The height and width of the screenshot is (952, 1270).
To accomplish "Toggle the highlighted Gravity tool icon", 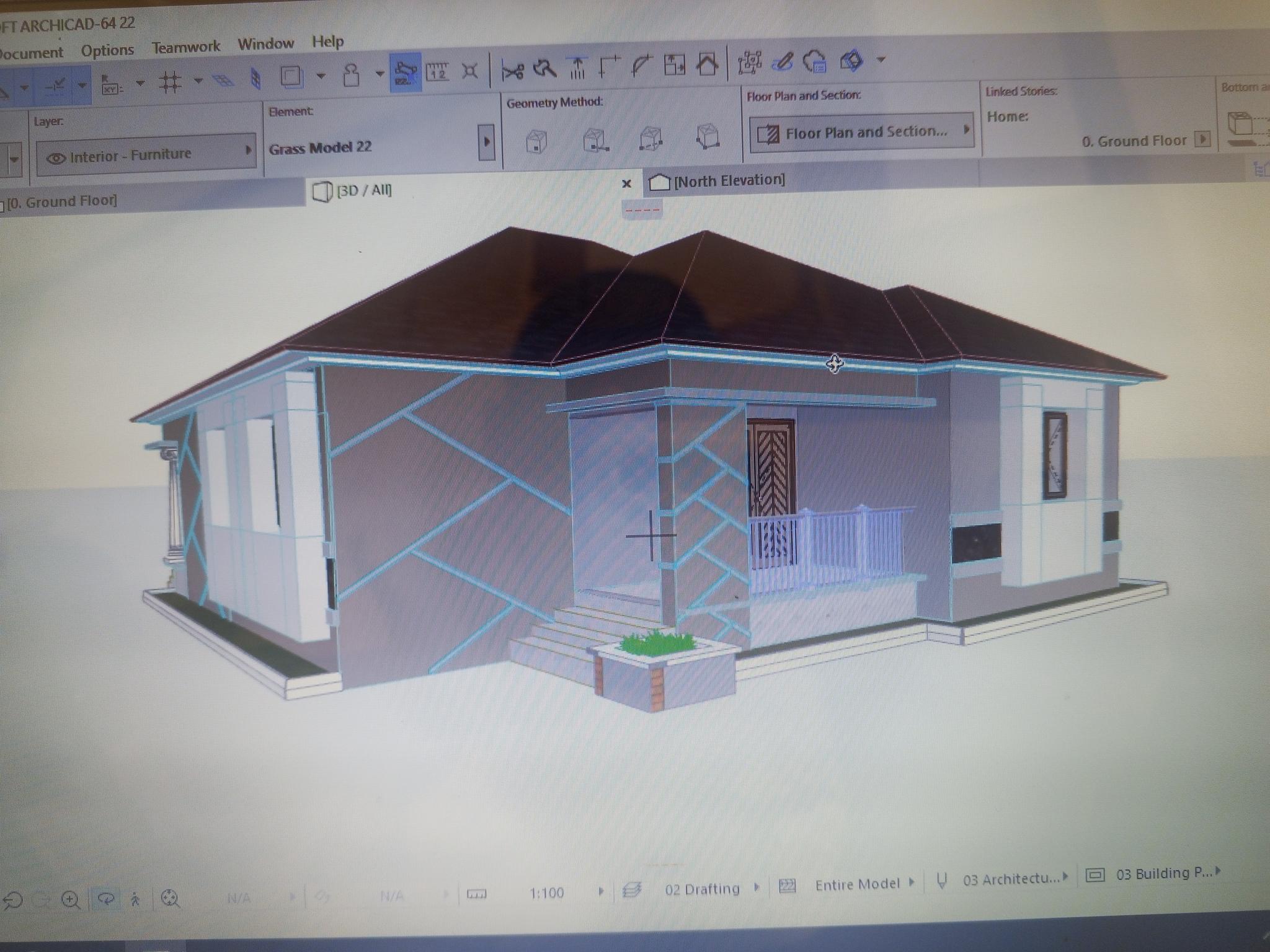I will pos(405,73).
